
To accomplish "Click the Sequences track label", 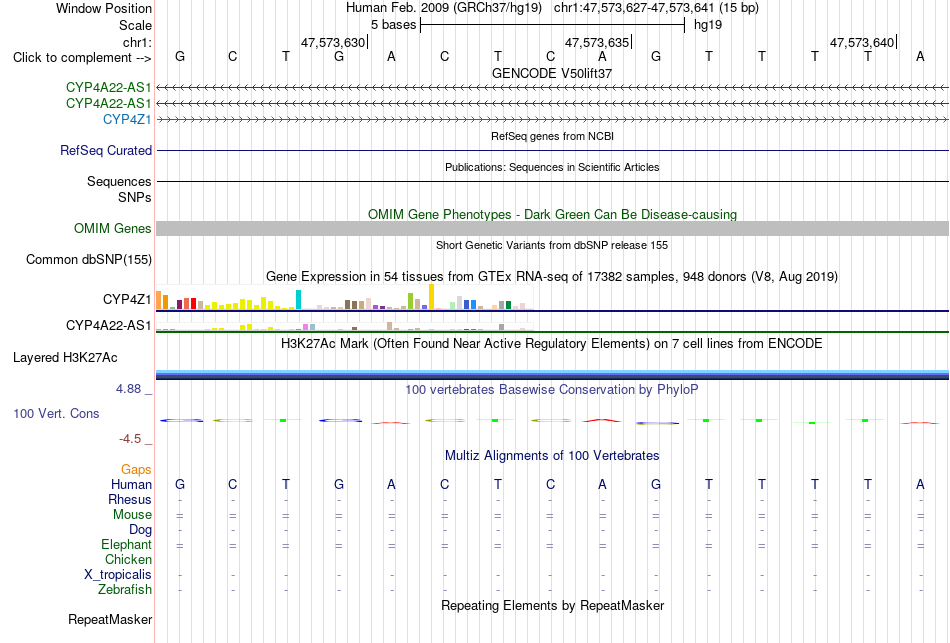I will tap(119, 181).
